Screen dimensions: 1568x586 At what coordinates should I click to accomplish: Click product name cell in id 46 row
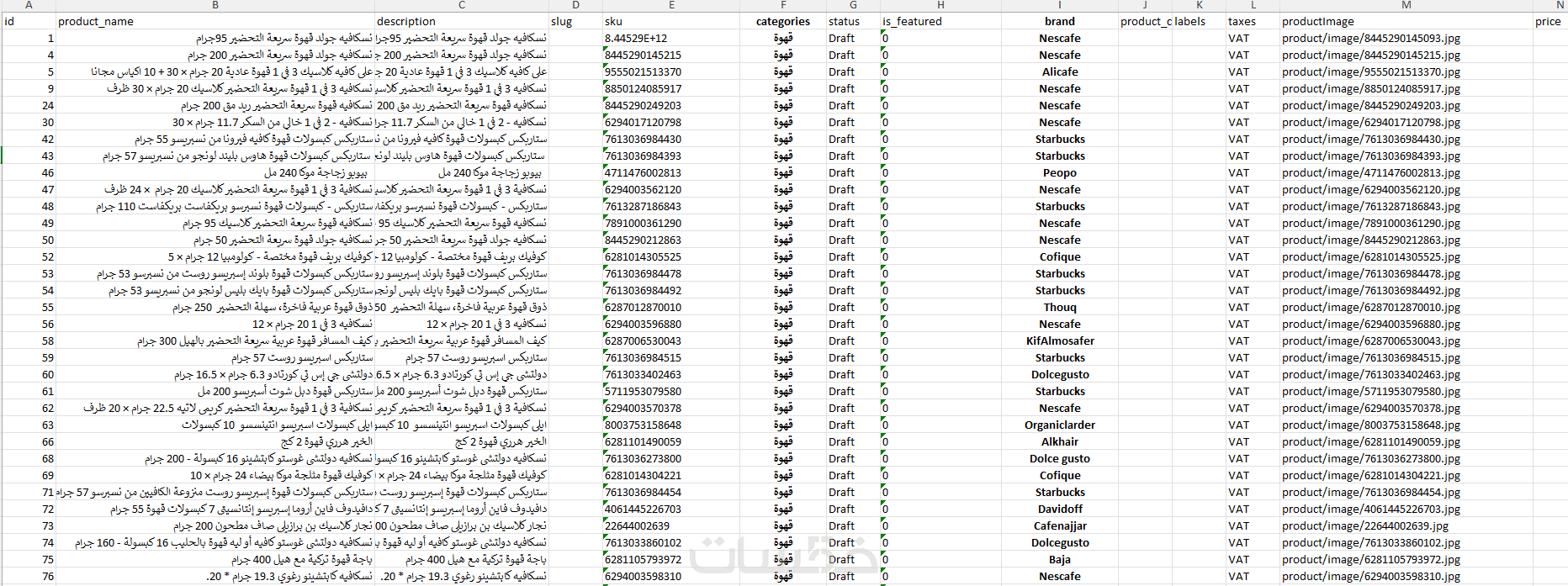pos(215,172)
